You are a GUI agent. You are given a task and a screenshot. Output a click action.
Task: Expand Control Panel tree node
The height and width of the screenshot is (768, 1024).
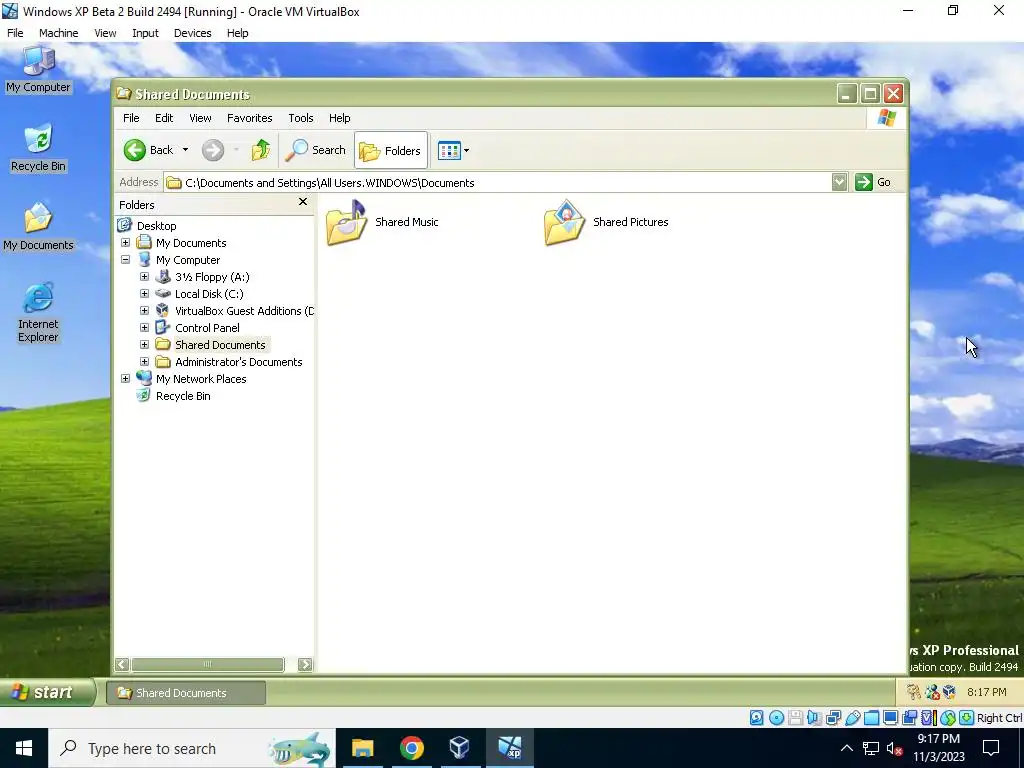pyautogui.click(x=144, y=327)
